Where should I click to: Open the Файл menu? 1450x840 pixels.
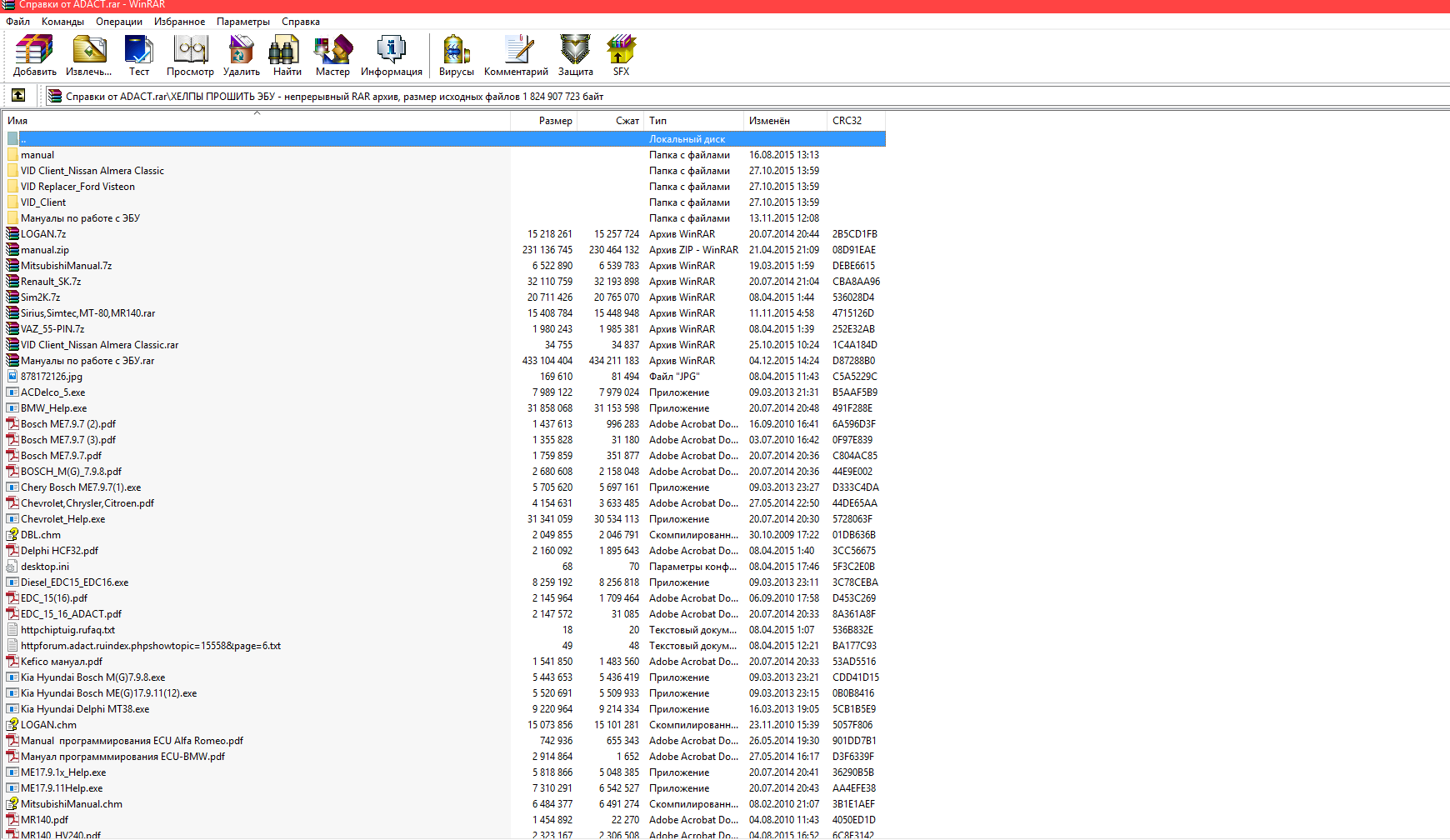tap(17, 22)
